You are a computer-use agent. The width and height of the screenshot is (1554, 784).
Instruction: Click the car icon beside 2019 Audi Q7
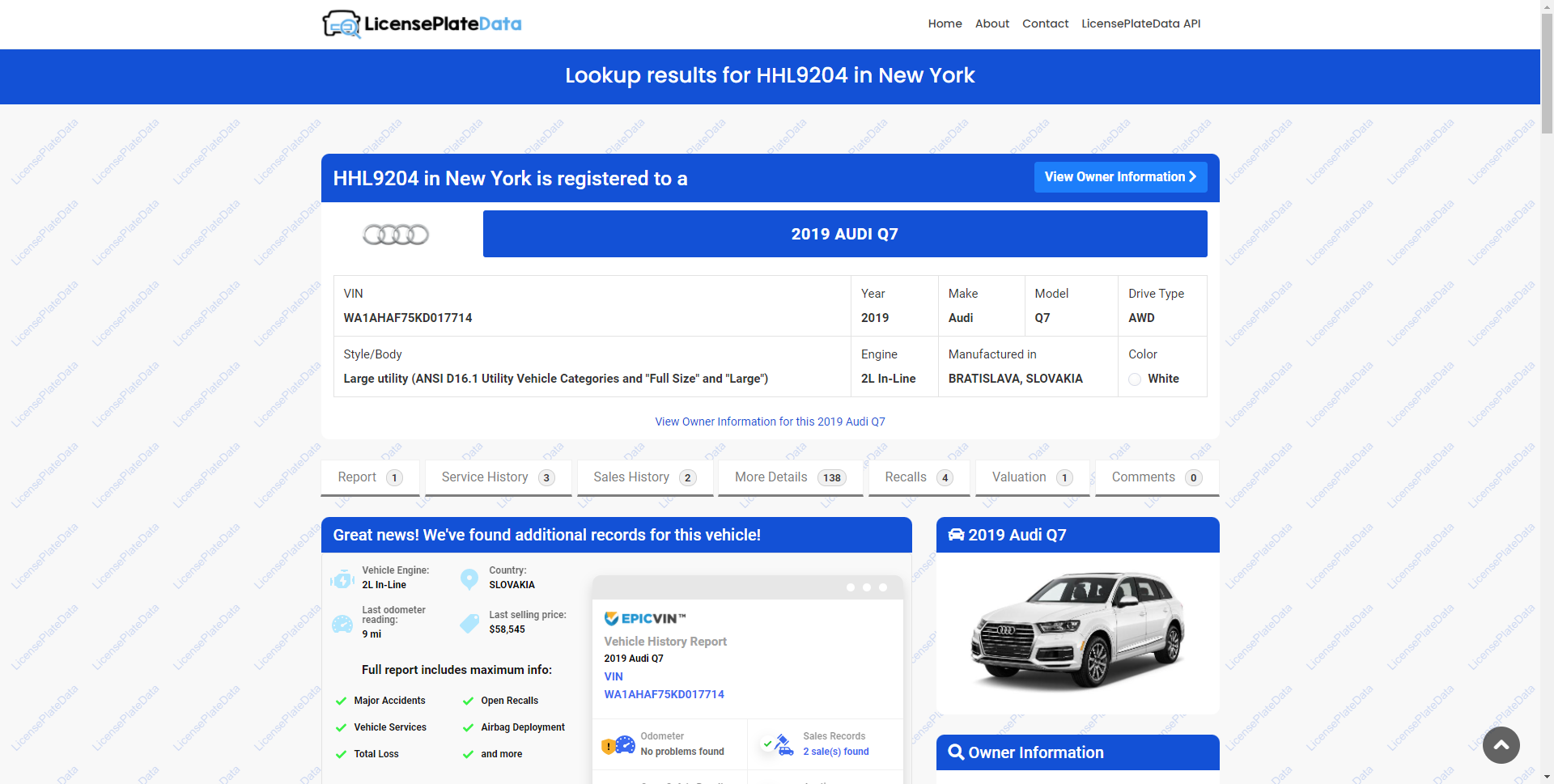point(957,534)
